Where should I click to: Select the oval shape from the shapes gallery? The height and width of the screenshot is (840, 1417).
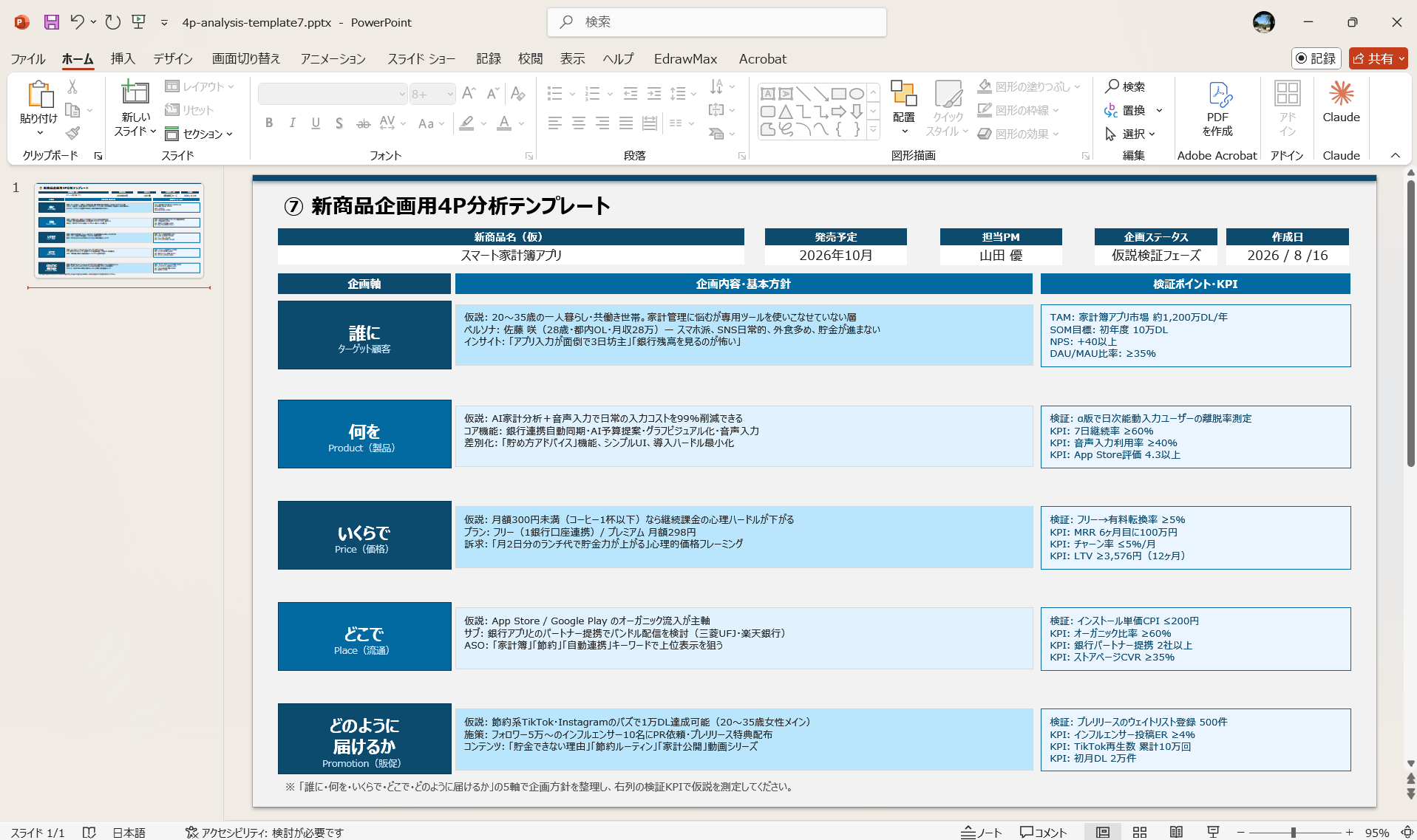tap(856, 94)
